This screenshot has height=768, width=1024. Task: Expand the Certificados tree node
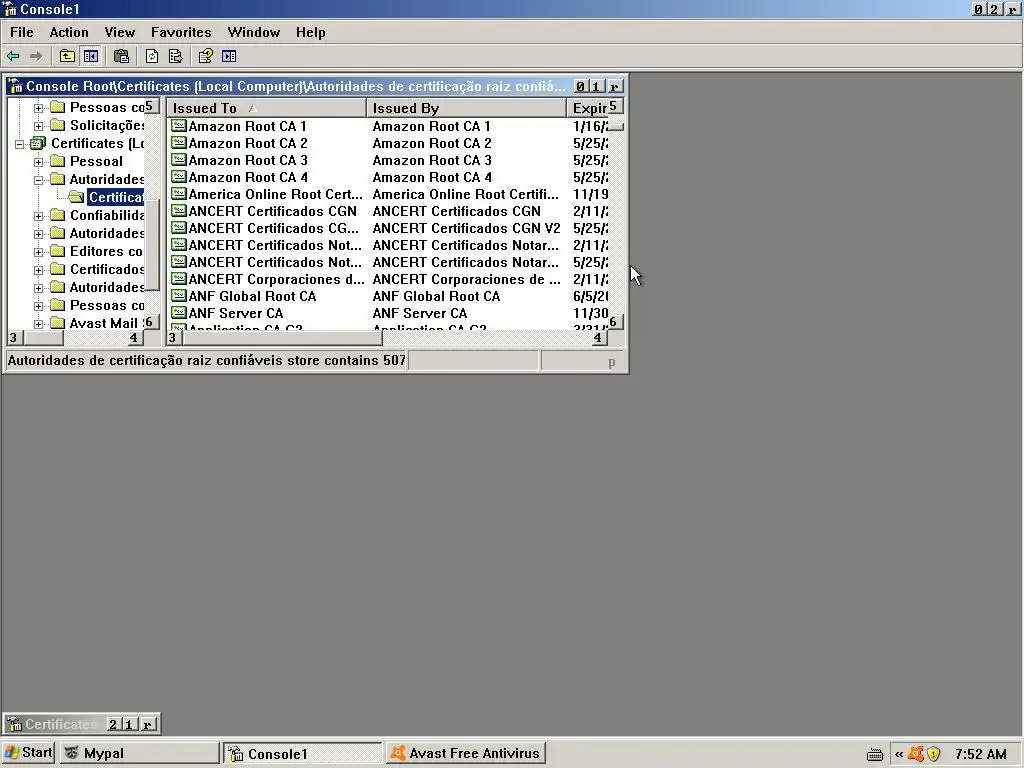coord(39,270)
